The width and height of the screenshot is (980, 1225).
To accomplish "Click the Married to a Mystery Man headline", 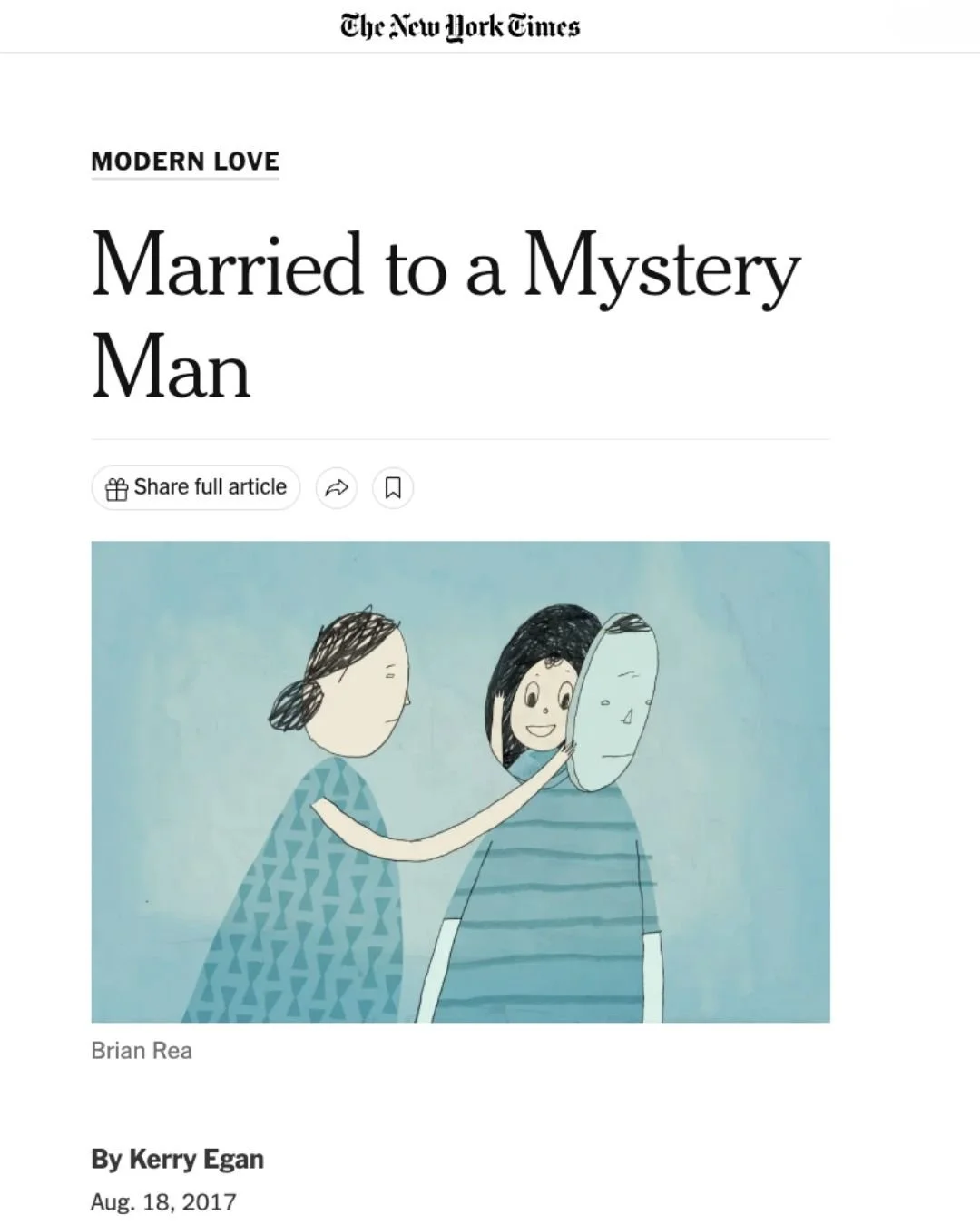I will [x=445, y=315].
